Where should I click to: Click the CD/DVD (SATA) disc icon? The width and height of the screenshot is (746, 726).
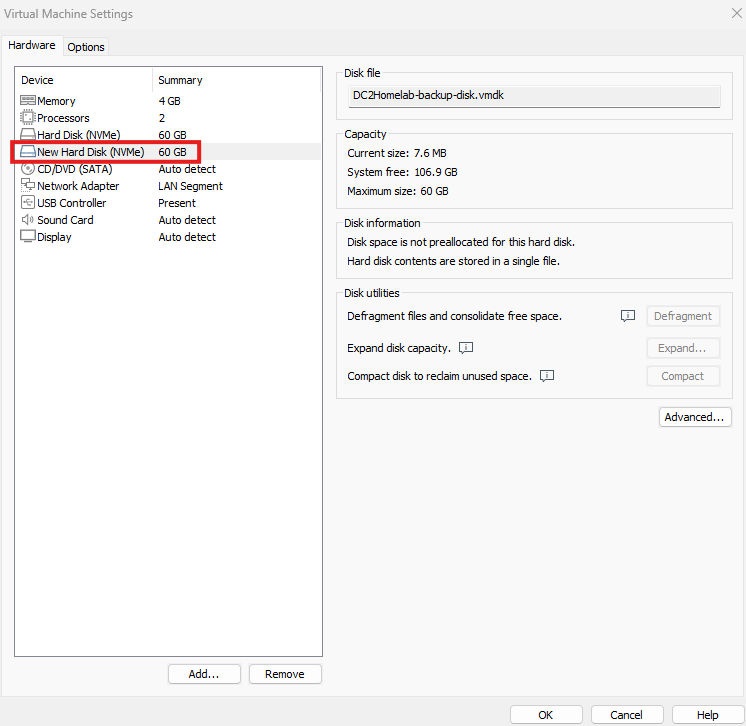(x=28, y=168)
